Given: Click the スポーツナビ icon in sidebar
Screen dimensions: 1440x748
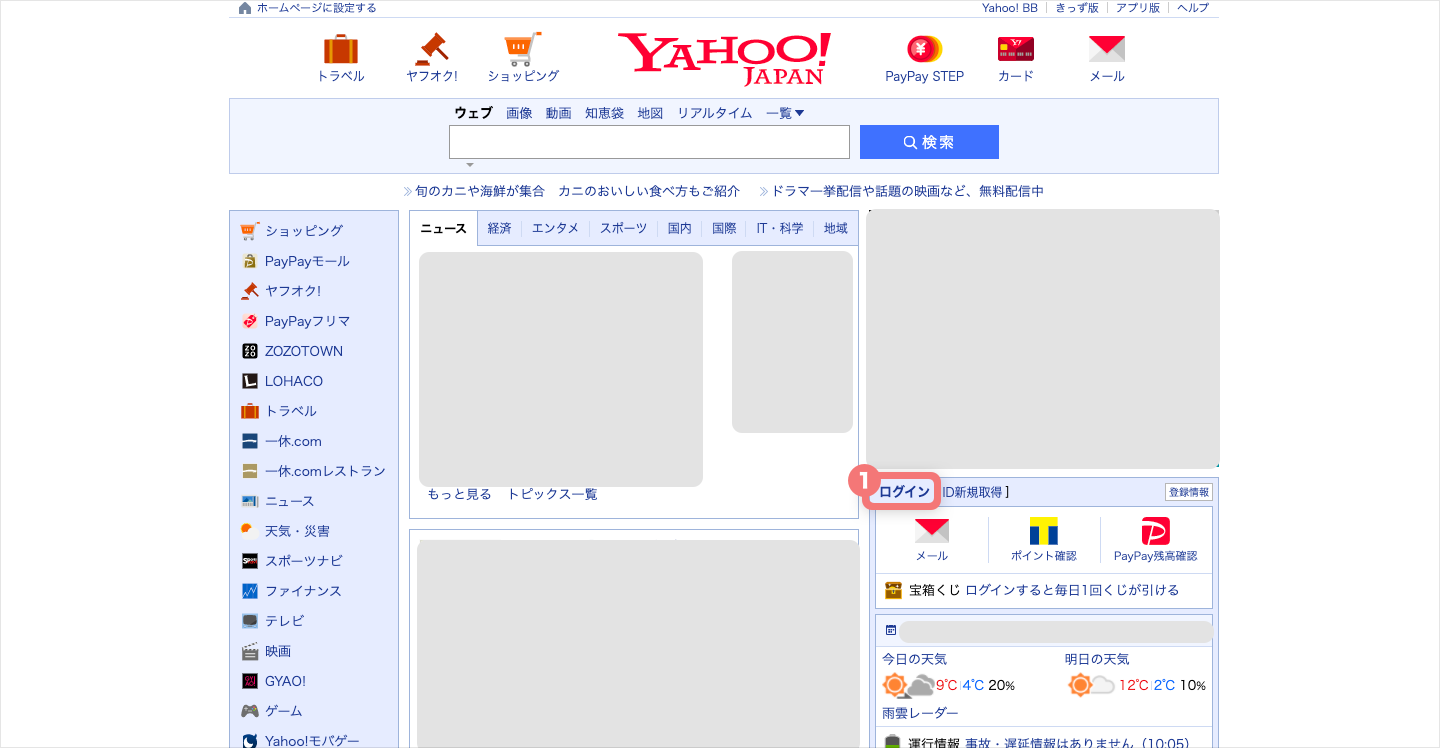Looking at the screenshot, I should coord(250,561).
